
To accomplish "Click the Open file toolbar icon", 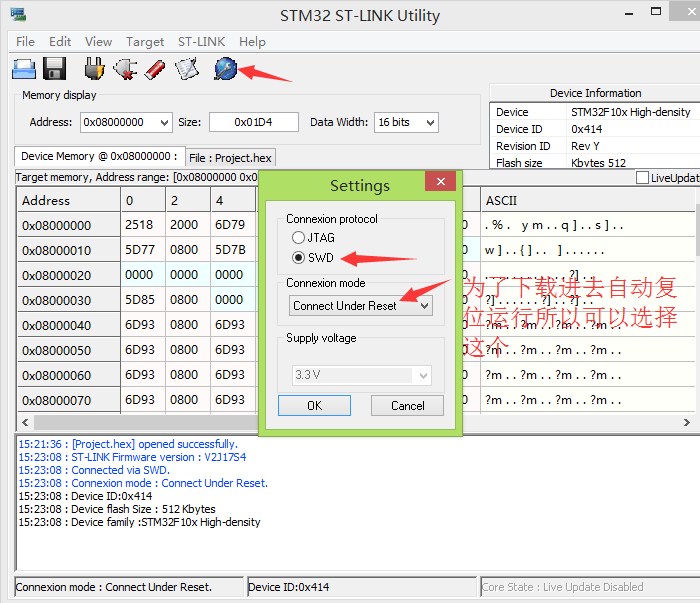I will pos(24,69).
